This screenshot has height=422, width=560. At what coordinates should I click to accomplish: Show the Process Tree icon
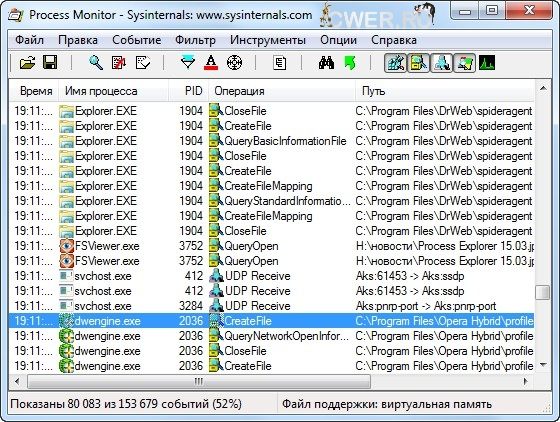coord(279,63)
